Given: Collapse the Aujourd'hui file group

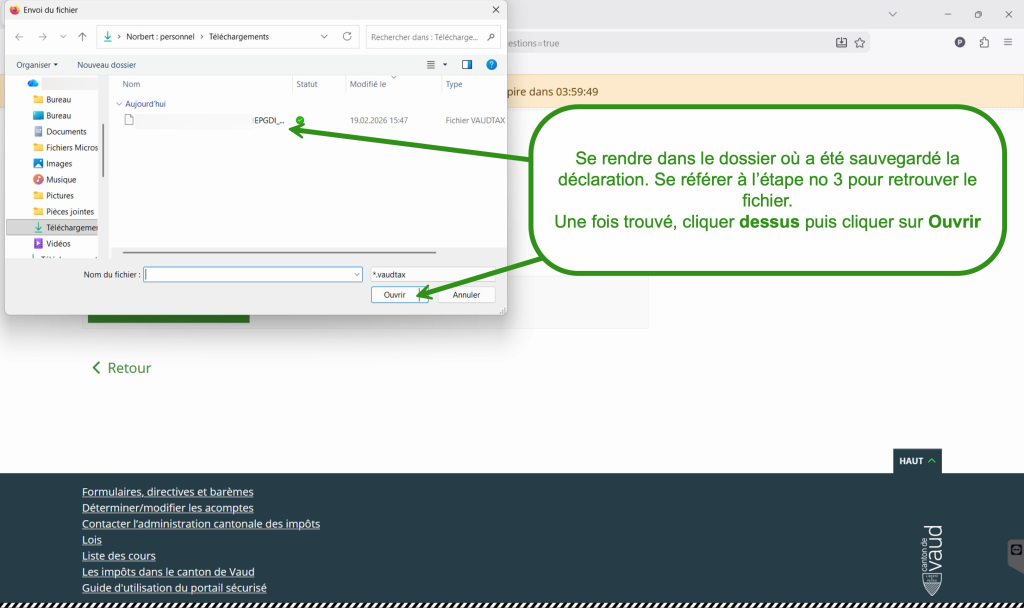Looking at the screenshot, I should (x=119, y=103).
